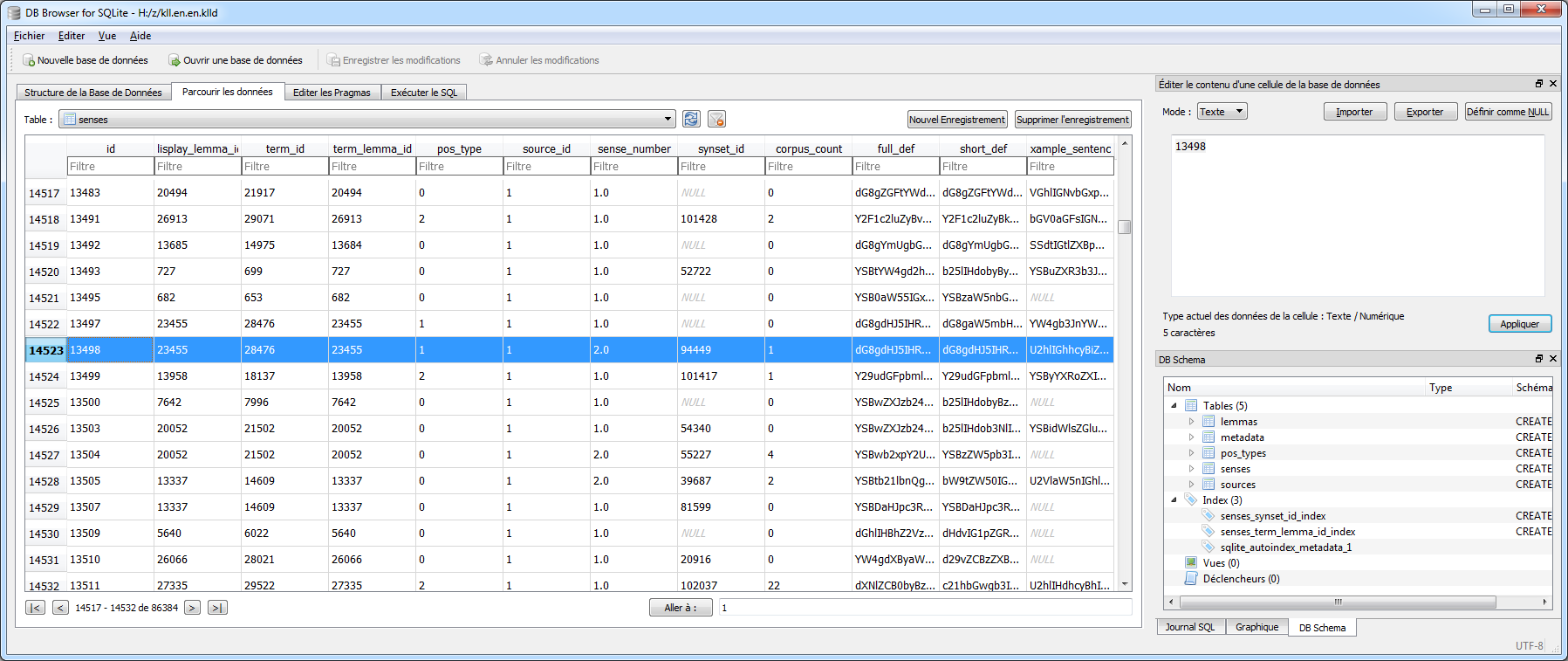Click the Appliquer button
Screen dimensions: 1568x661
tap(1519, 324)
